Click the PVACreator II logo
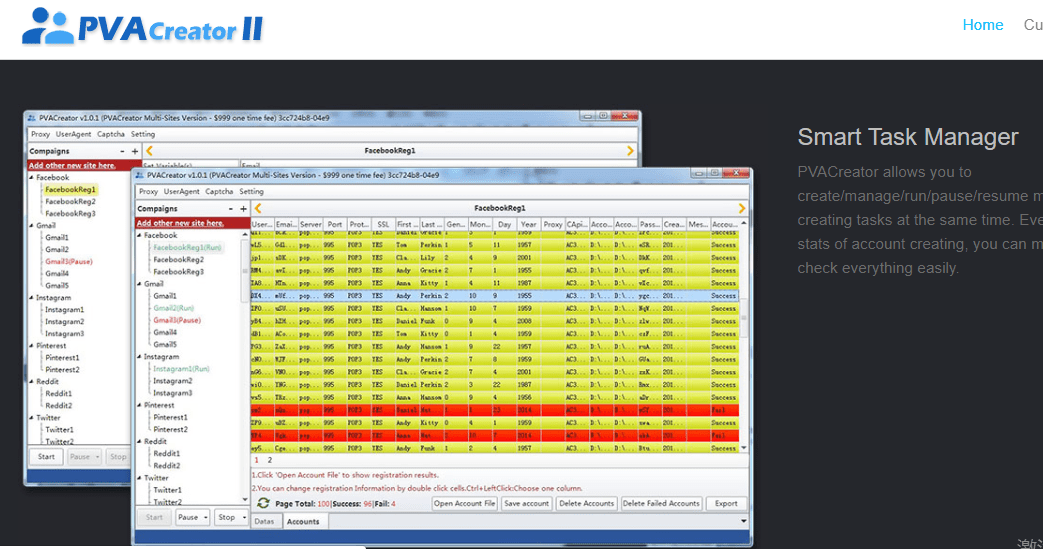This screenshot has height=549, width=1043. tap(142, 27)
